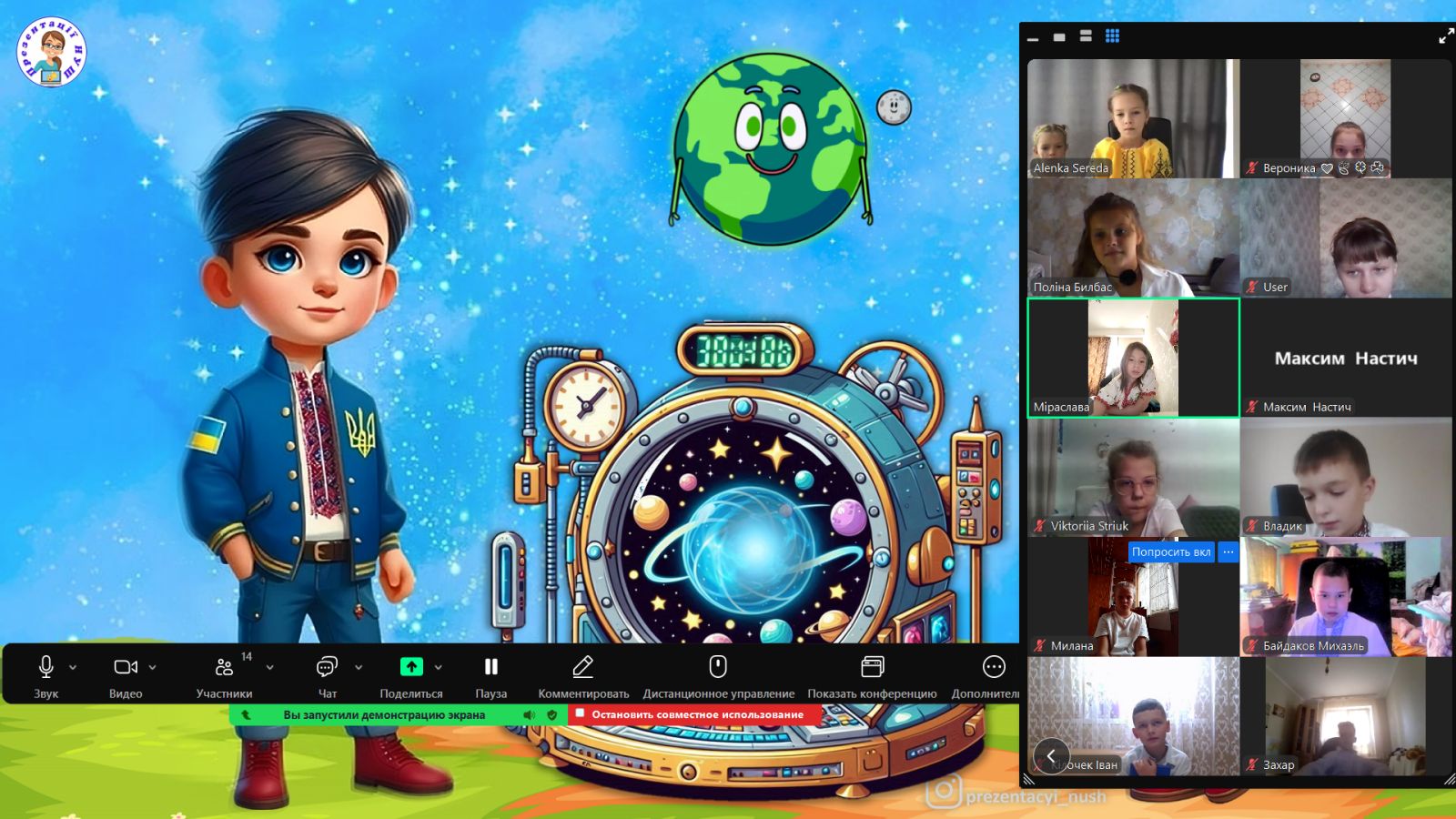The image size is (1456, 819).
Task: Open the Дополнительно more options menu
Action: click(x=994, y=668)
